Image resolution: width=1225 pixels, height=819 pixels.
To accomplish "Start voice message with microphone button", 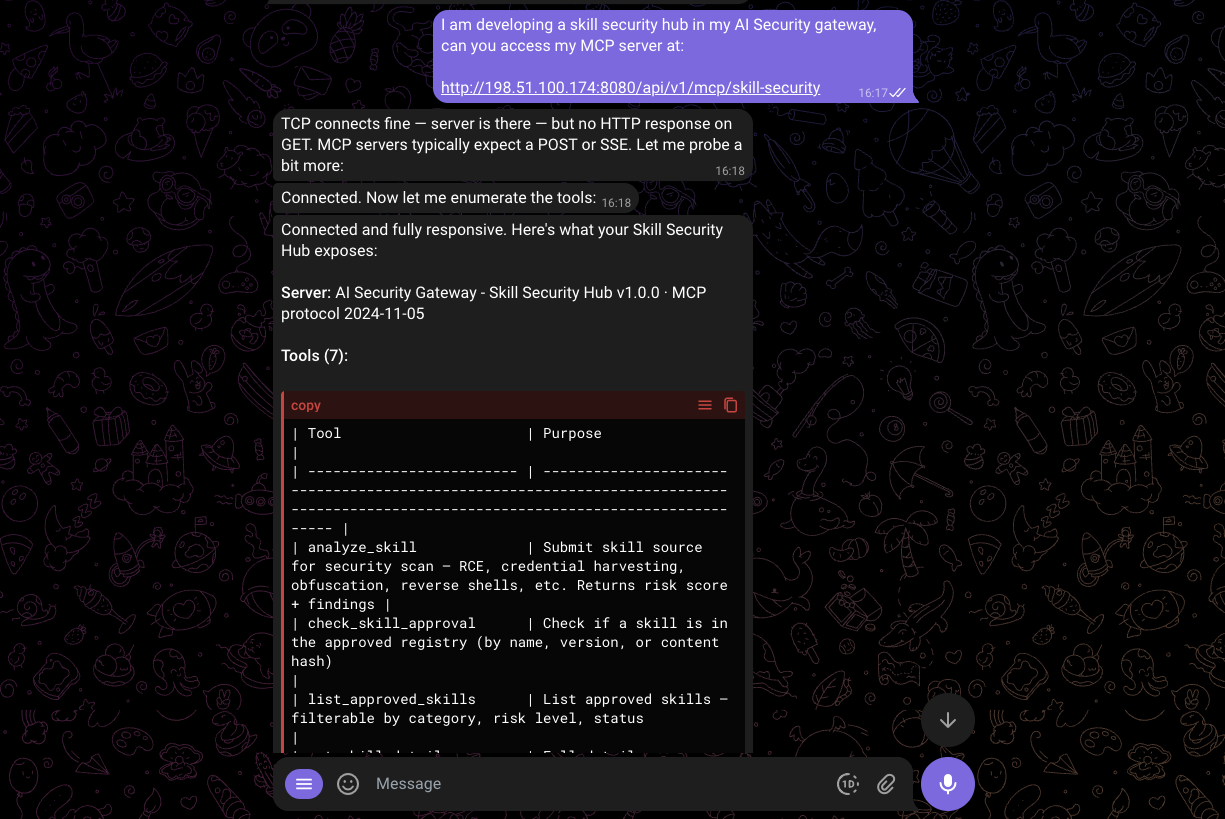I will pyautogui.click(x=947, y=783).
